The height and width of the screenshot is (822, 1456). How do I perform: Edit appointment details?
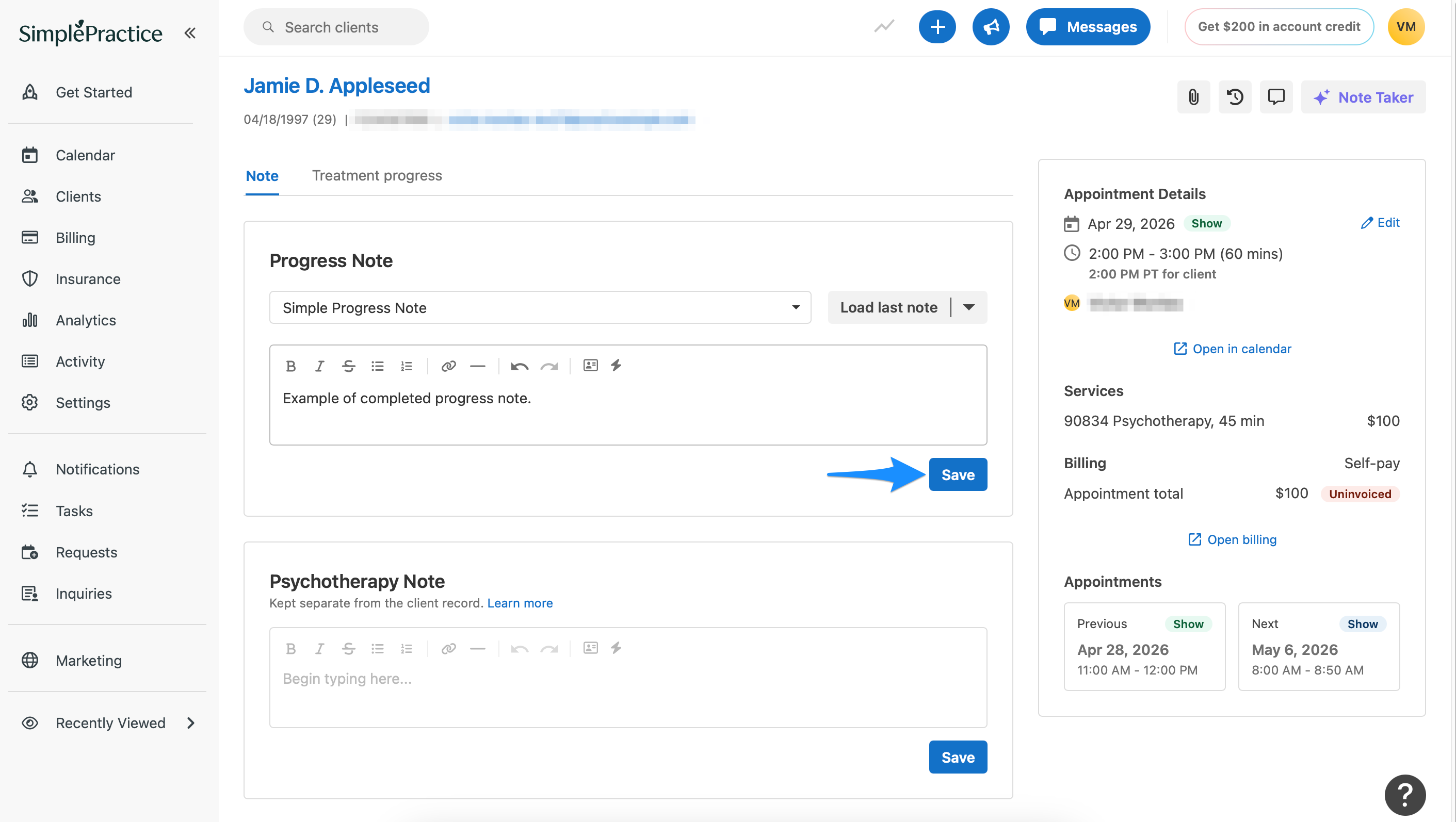click(x=1380, y=223)
